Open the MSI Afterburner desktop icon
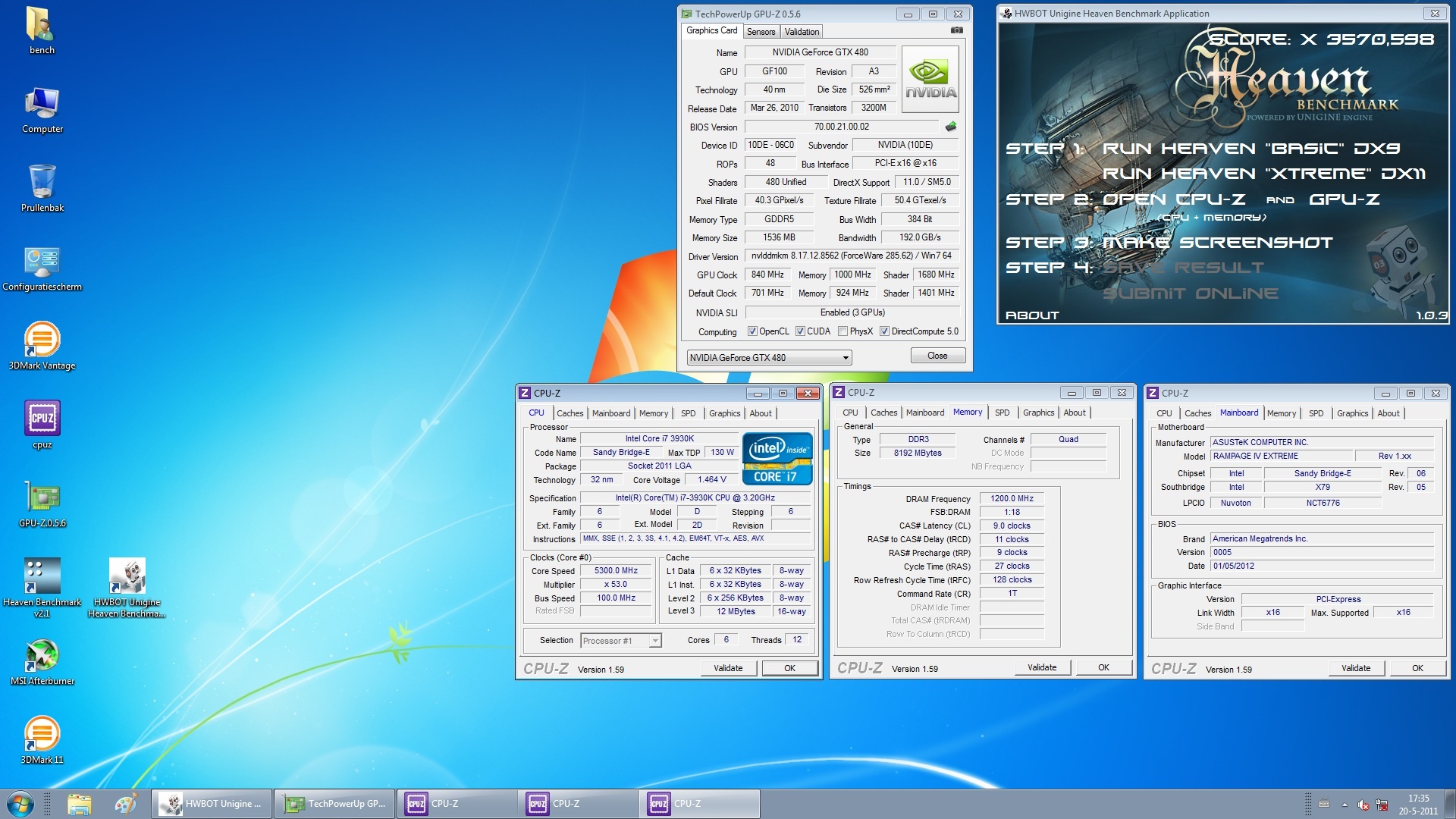This screenshot has height=819, width=1456. [42, 655]
